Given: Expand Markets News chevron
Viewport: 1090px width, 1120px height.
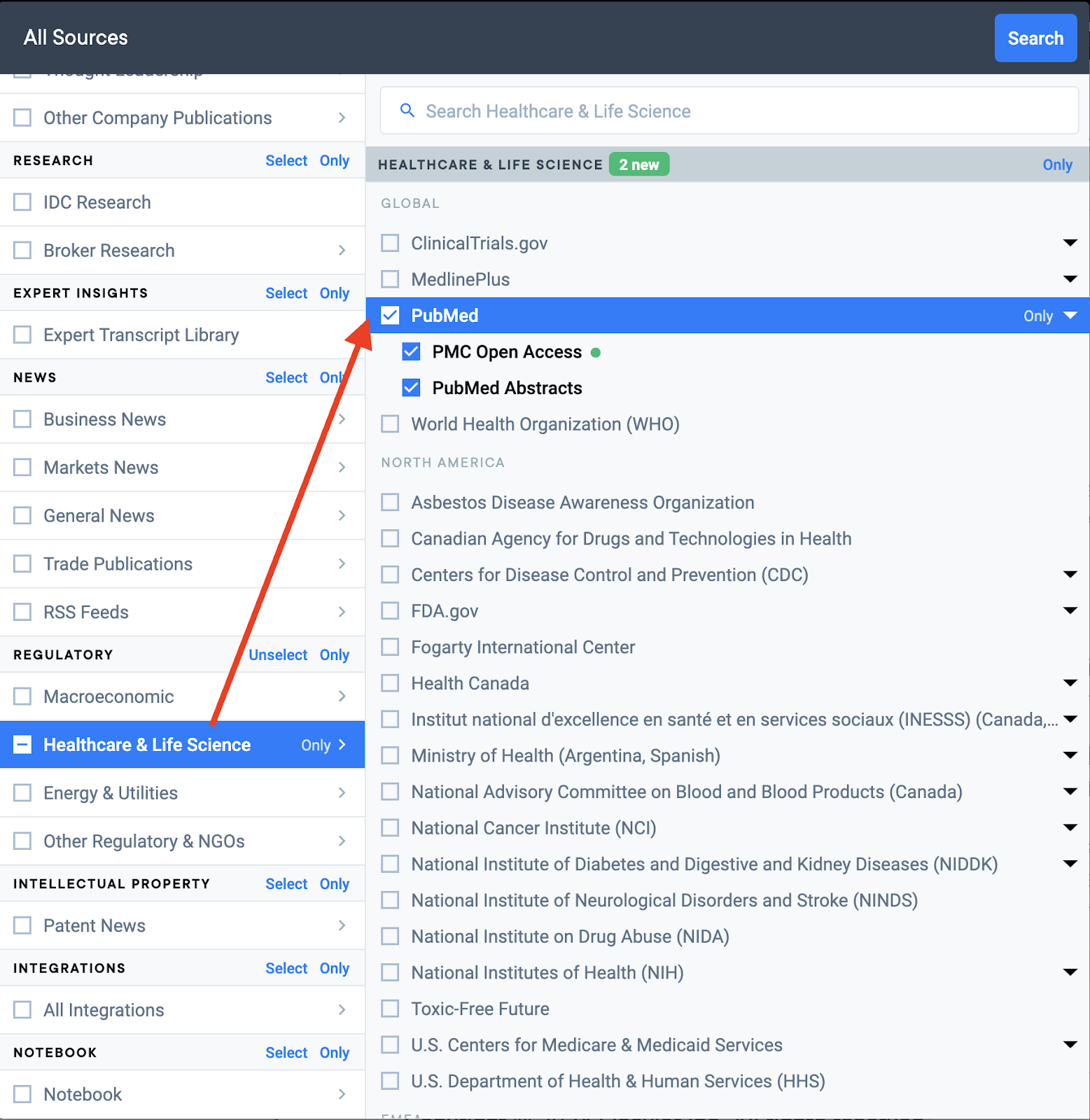Looking at the screenshot, I should point(342,467).
